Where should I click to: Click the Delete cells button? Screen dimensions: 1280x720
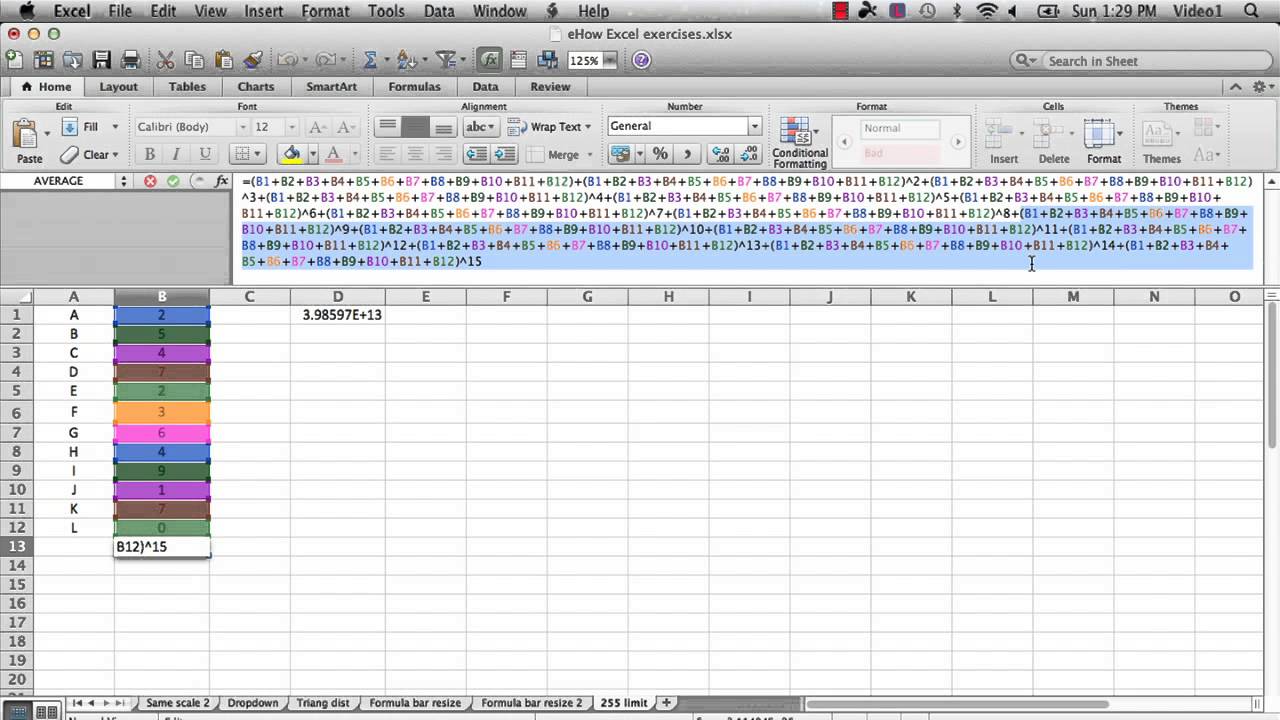[x=1053, y=142]
